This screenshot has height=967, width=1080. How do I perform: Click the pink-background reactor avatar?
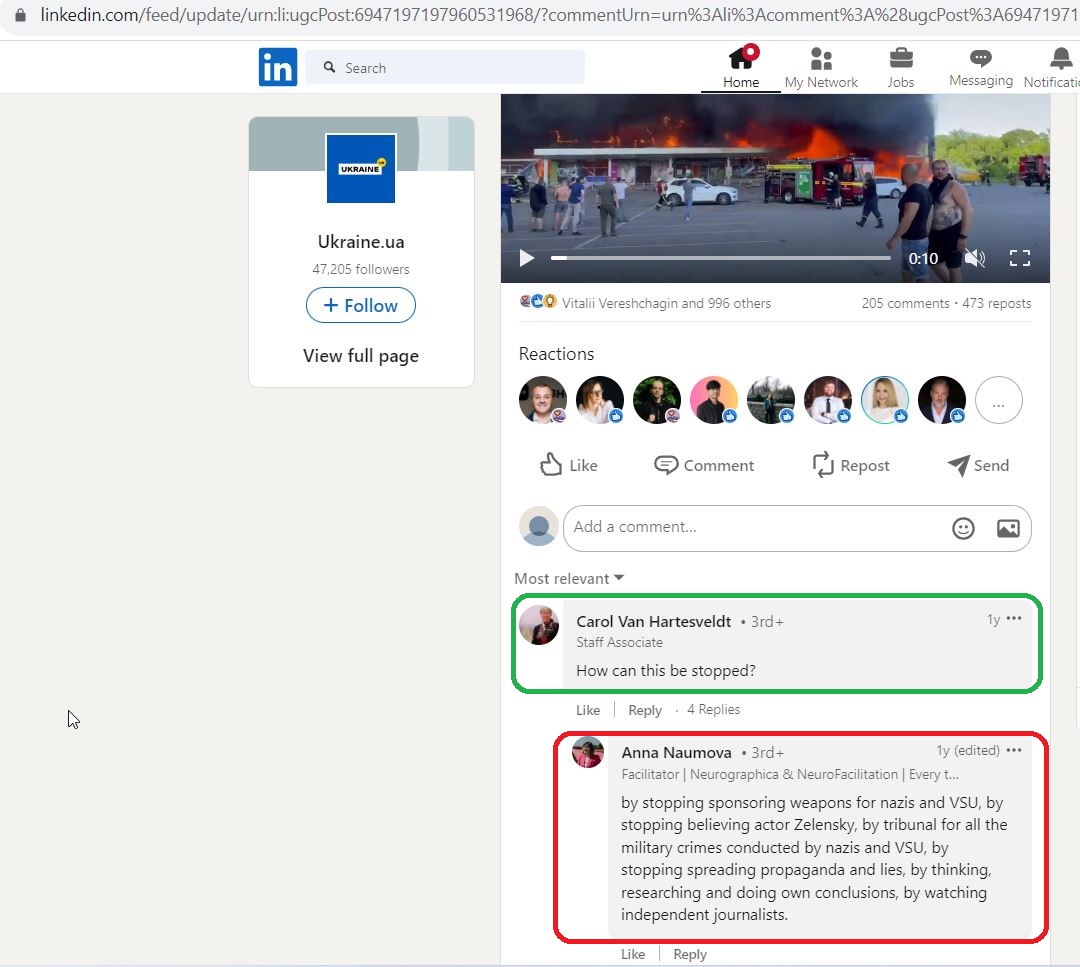(x=714, y=400)
